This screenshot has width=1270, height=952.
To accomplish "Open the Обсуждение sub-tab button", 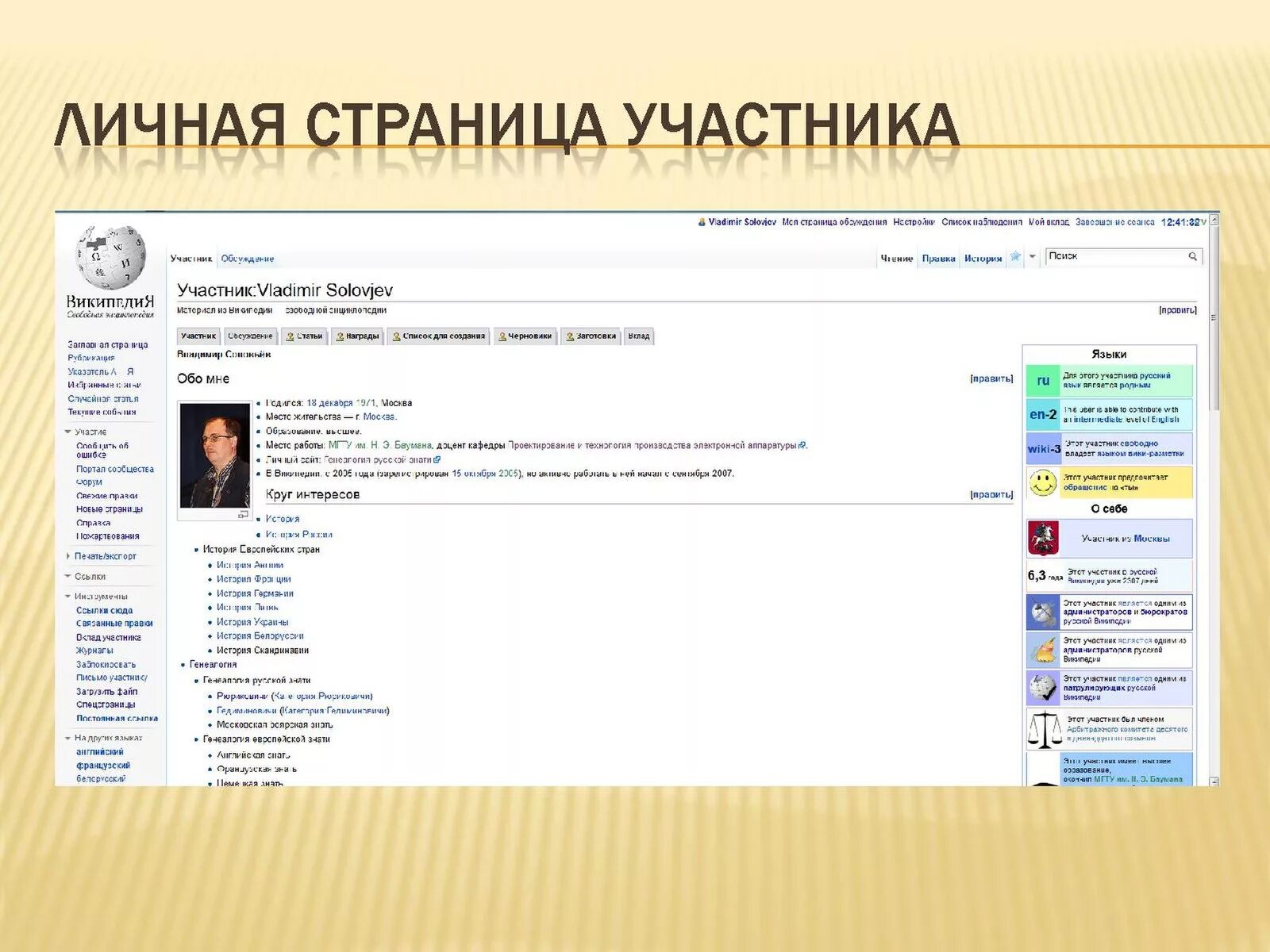I will [251, 336].
